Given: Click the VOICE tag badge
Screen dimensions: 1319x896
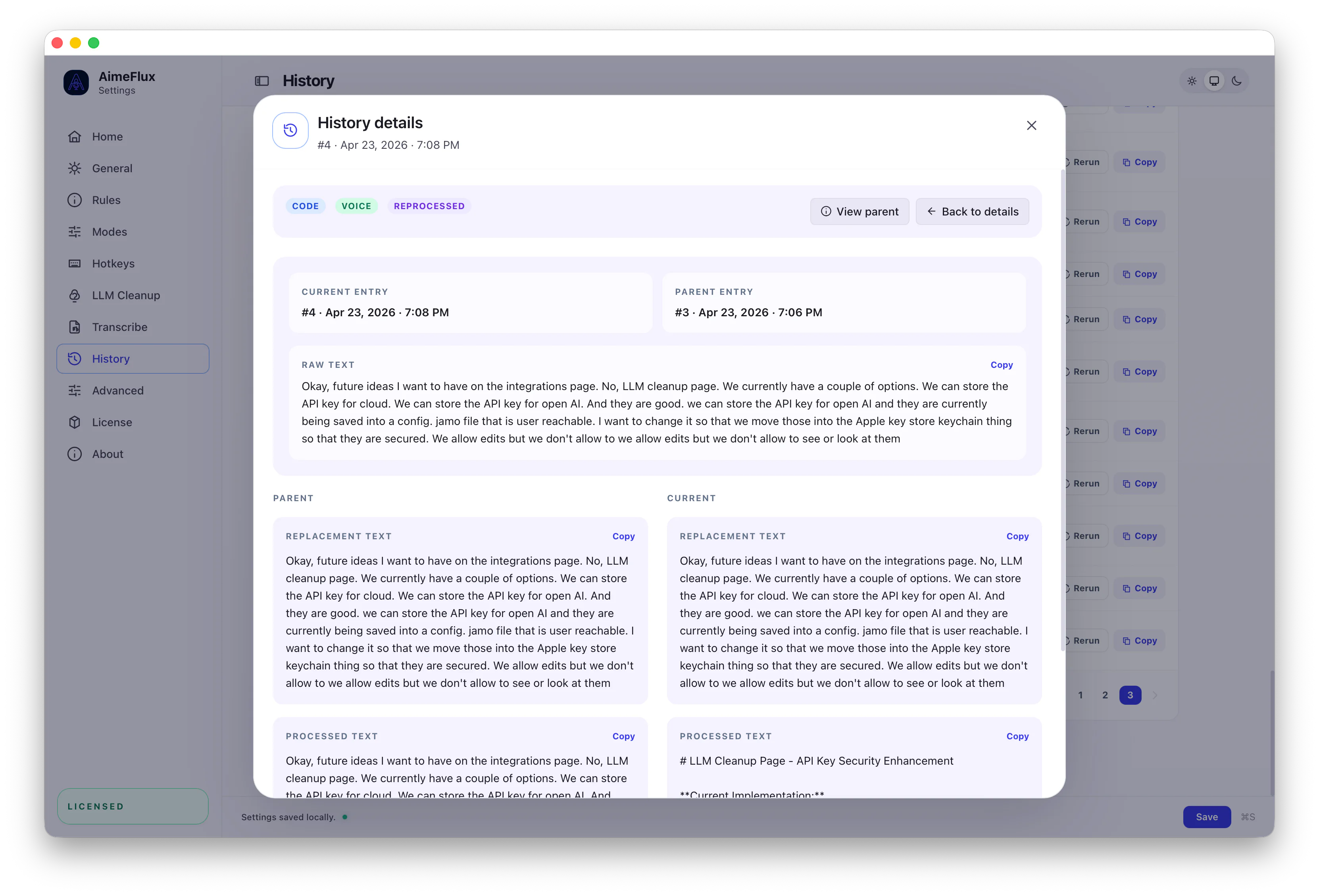Looking at the screenshot, I should click(x=356, y=206).
